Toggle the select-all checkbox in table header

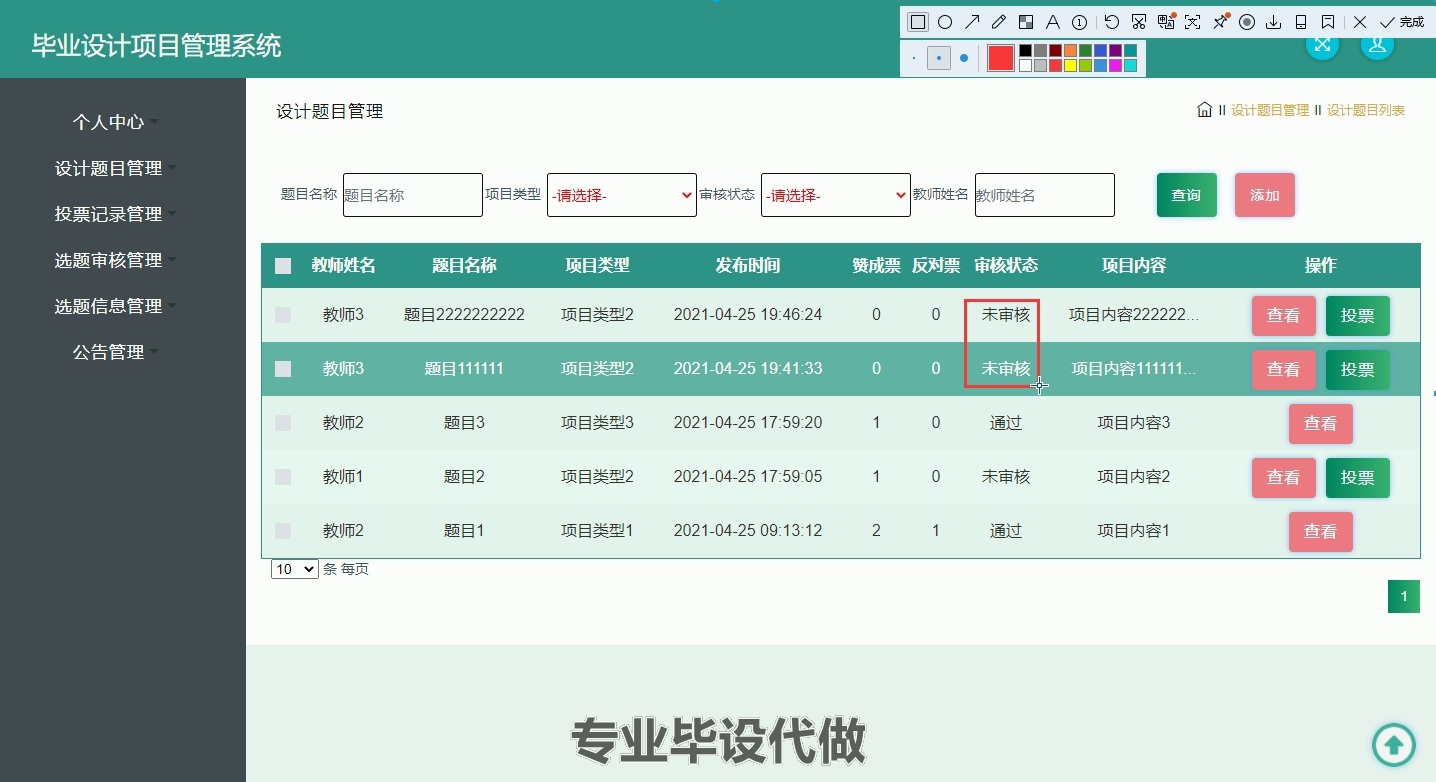283,266
